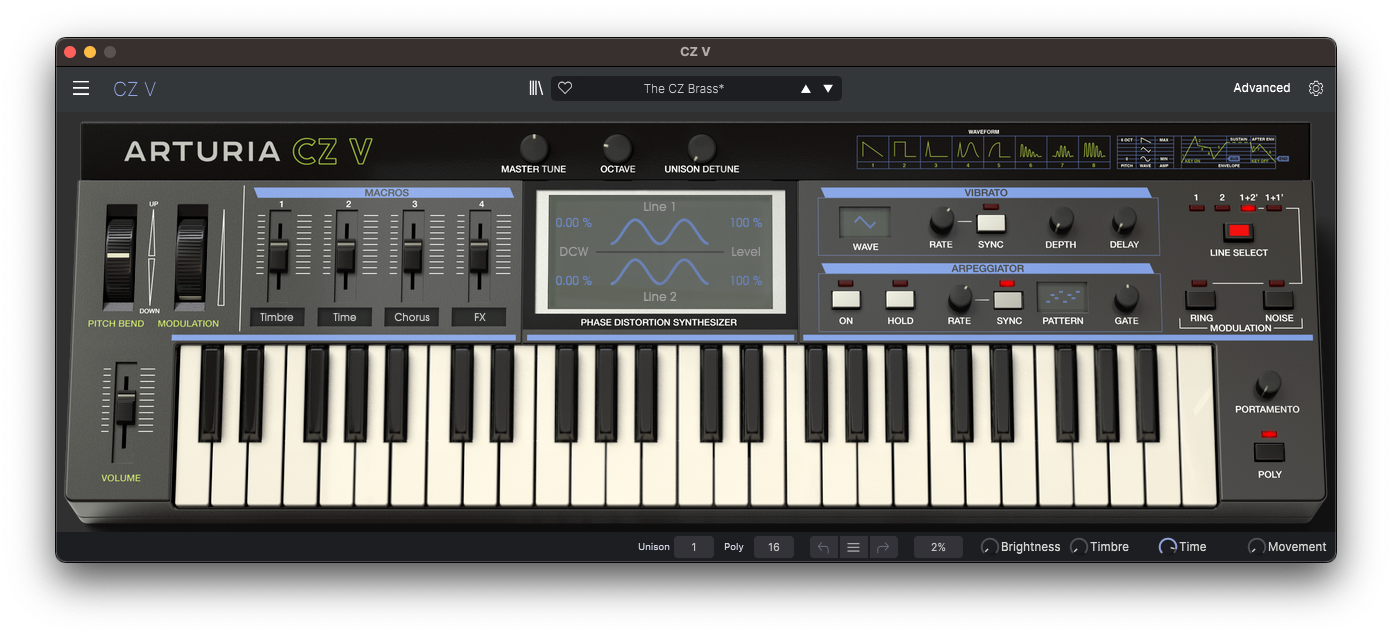Click Macro 4 name field FX
Image resolution: width=1392 pixels, height=636 pixels.
pyautogui.click(x=479, y=317)
